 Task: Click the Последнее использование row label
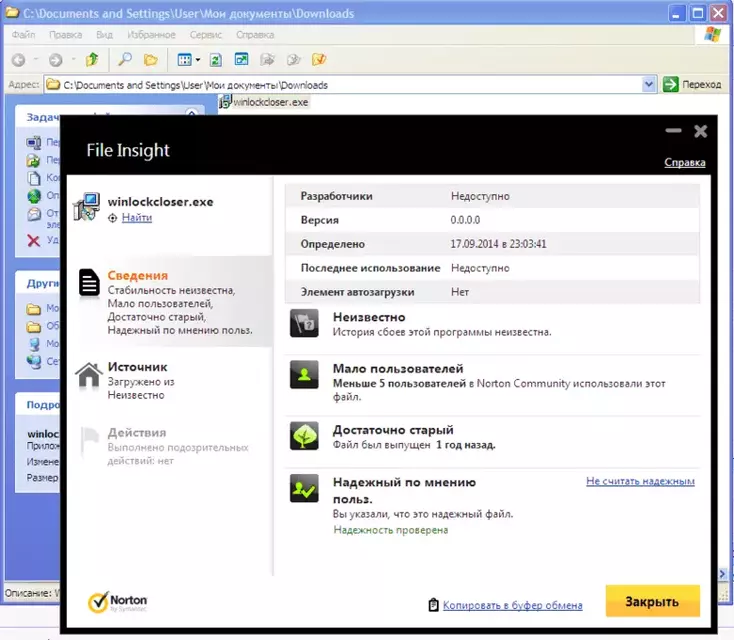coord(370,268)
